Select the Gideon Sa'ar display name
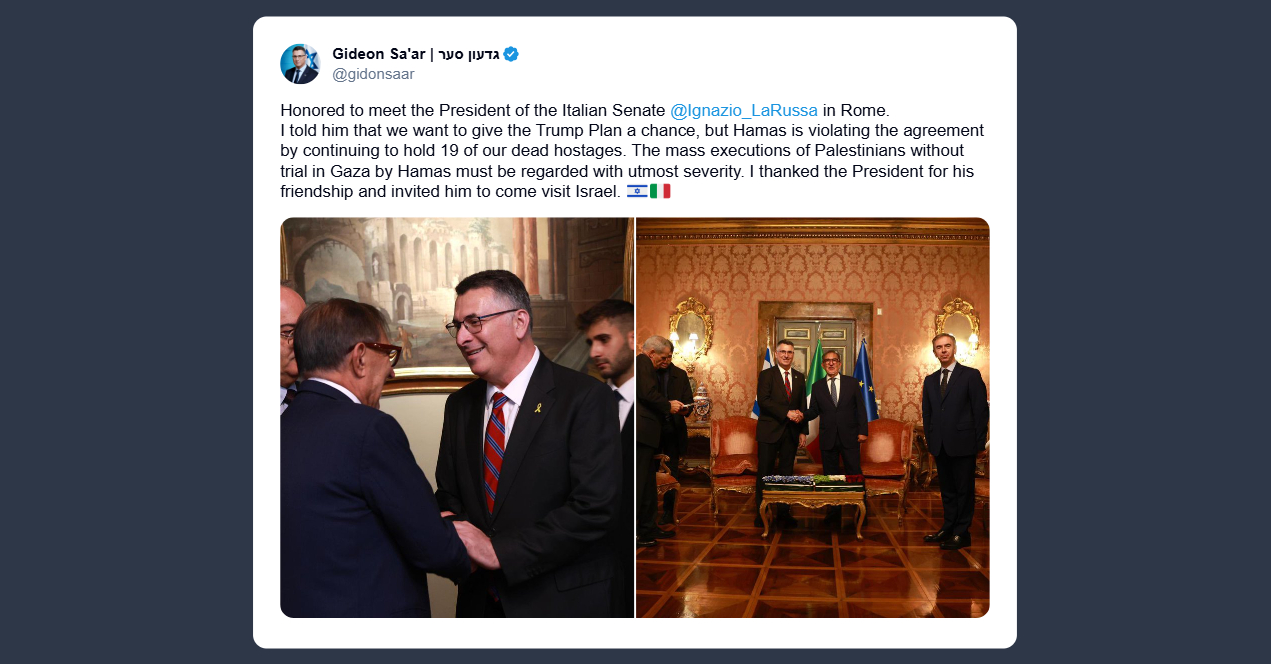 [x=381, y=54]
